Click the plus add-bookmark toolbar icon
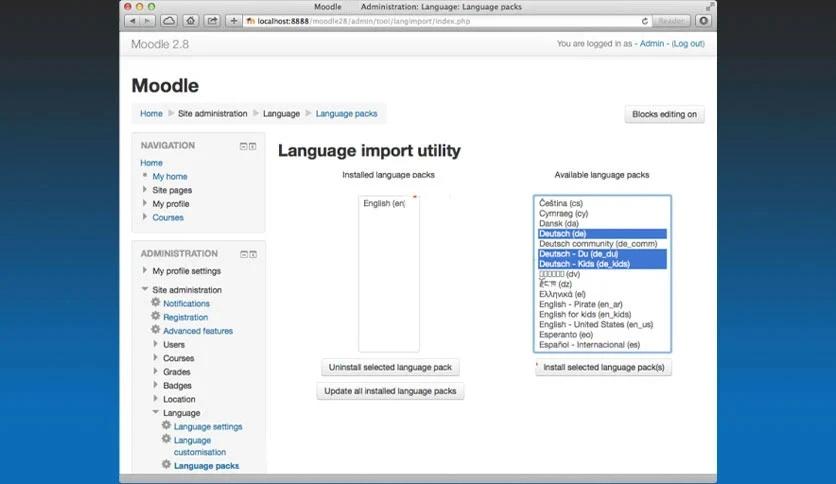 point(234,21)
